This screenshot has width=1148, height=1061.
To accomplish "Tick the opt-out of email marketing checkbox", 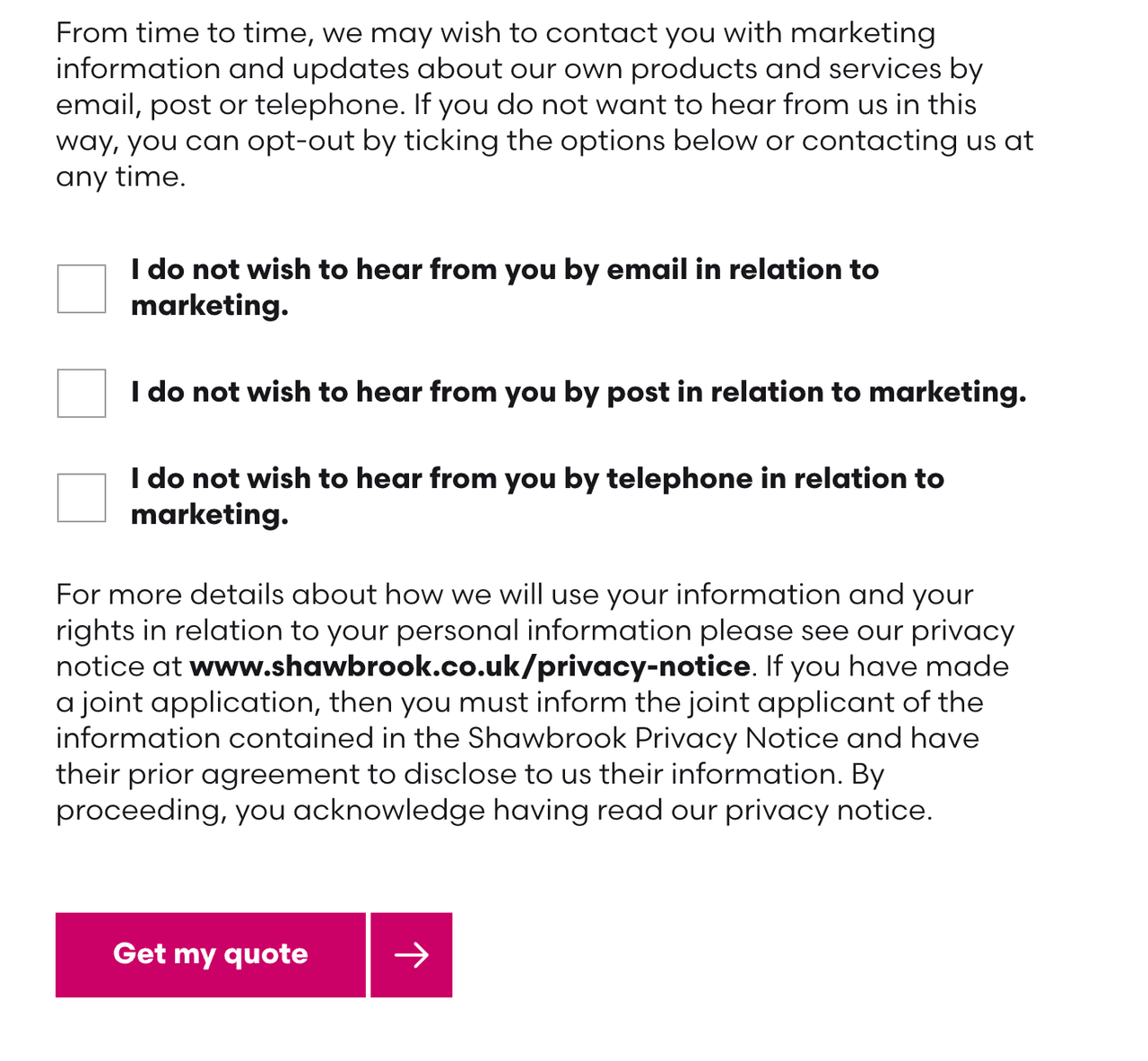I will tap(82, 289).
